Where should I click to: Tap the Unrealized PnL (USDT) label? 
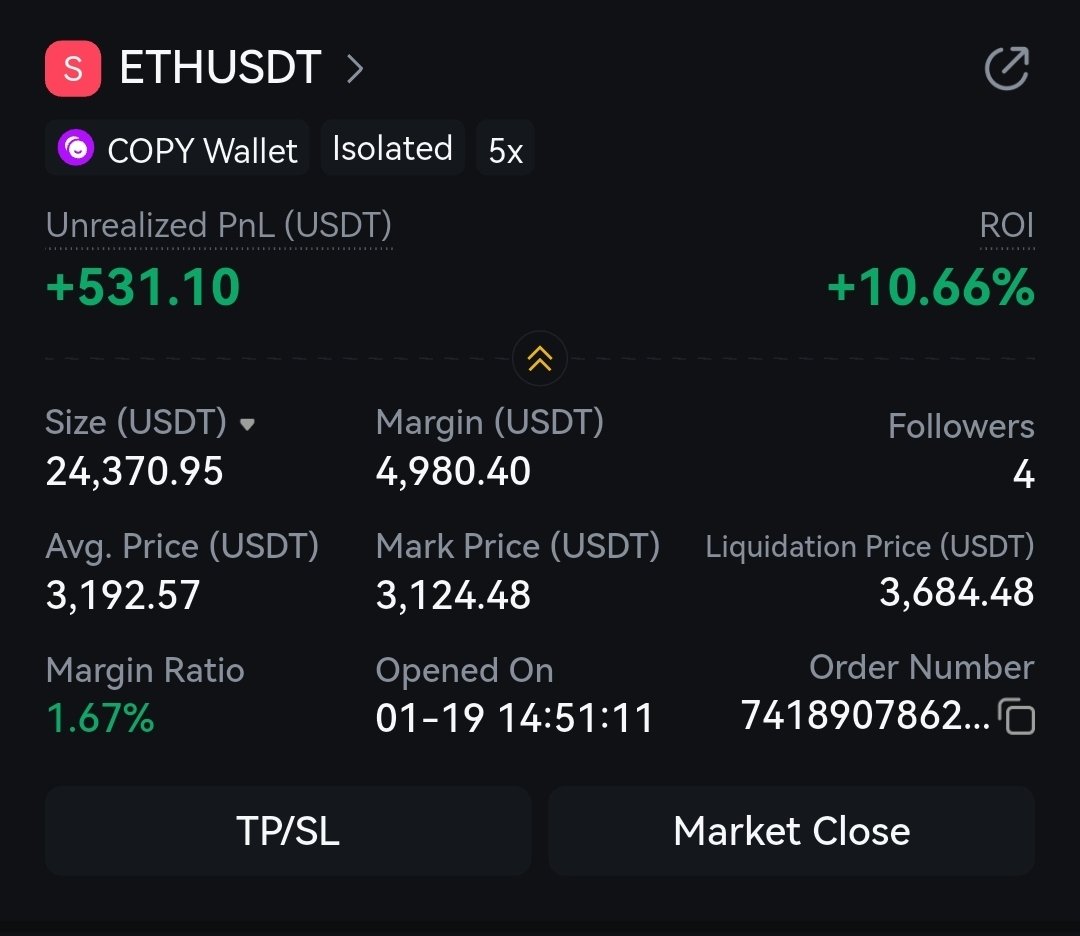click(219, 225)
